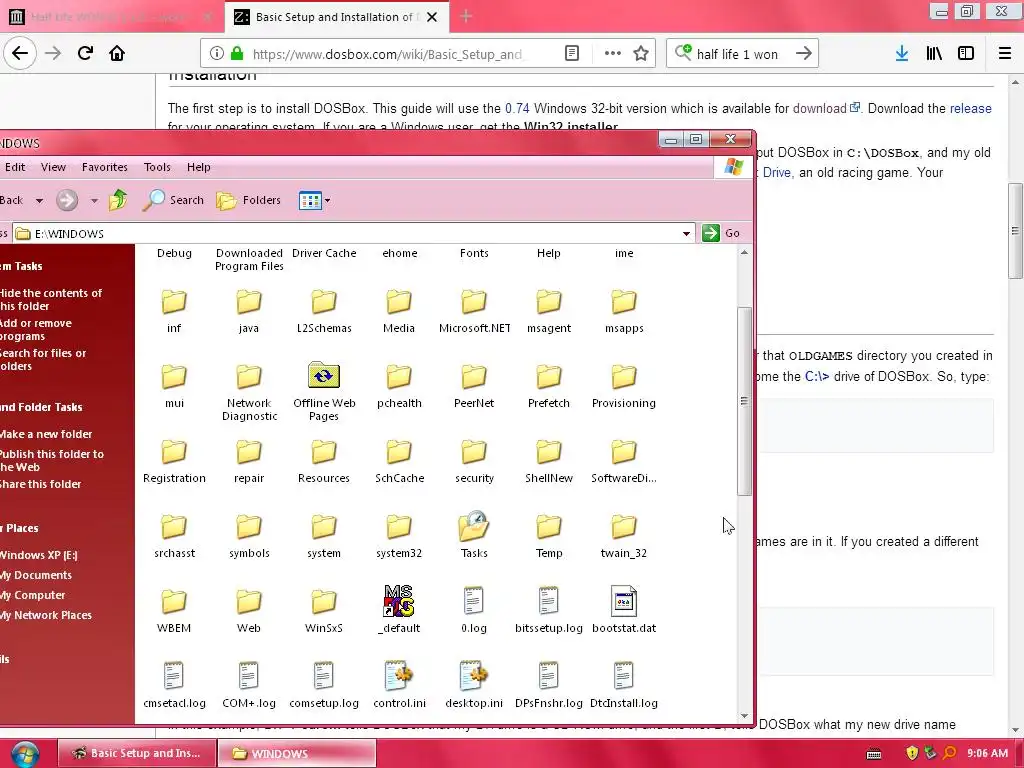Select the Offline Web Pages folder icon
The image size is (1024, 768).
[x=324, y=376]
